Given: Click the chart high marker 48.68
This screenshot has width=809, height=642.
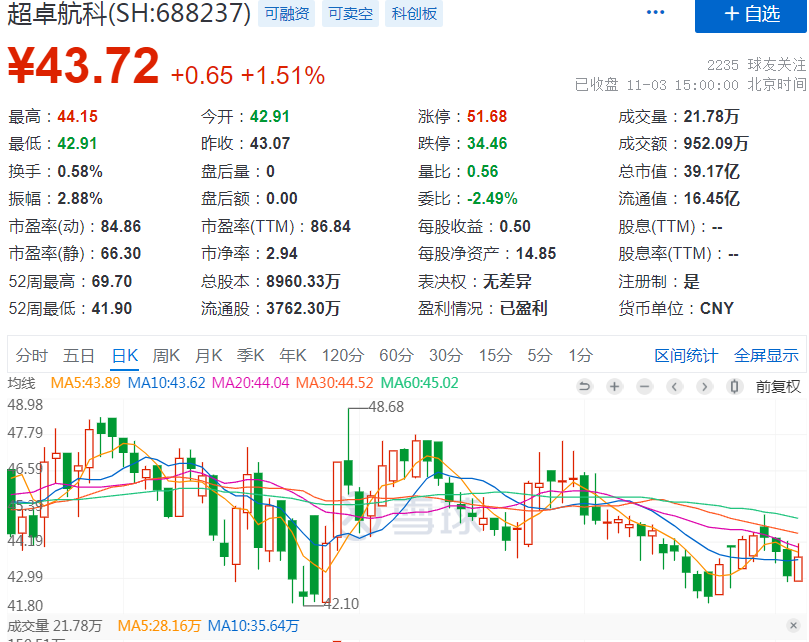Looking at the screenshot, I should click(387, 407).
